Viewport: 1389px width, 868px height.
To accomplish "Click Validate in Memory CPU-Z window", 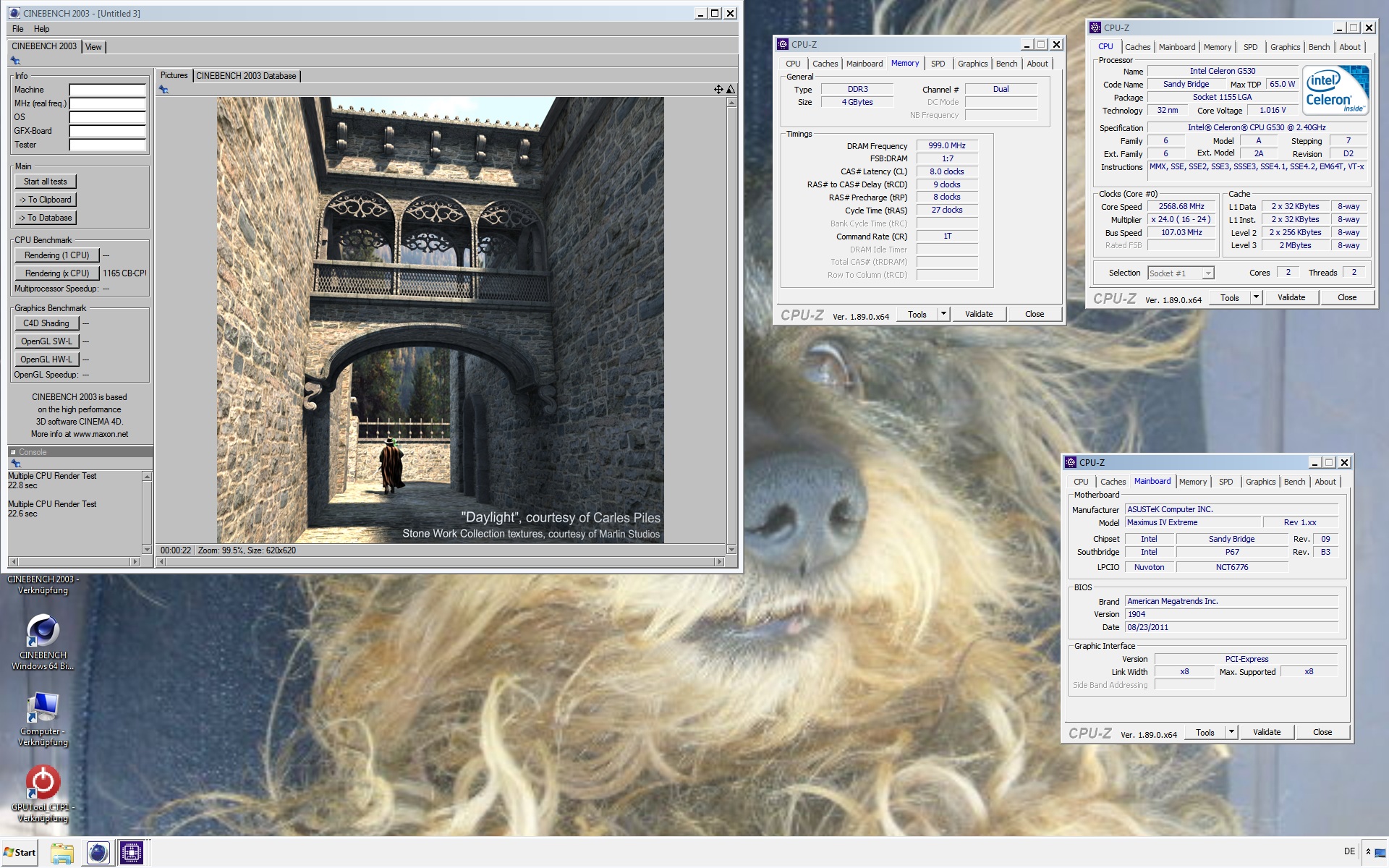I will pyautogui.click(x=979, y=314).
